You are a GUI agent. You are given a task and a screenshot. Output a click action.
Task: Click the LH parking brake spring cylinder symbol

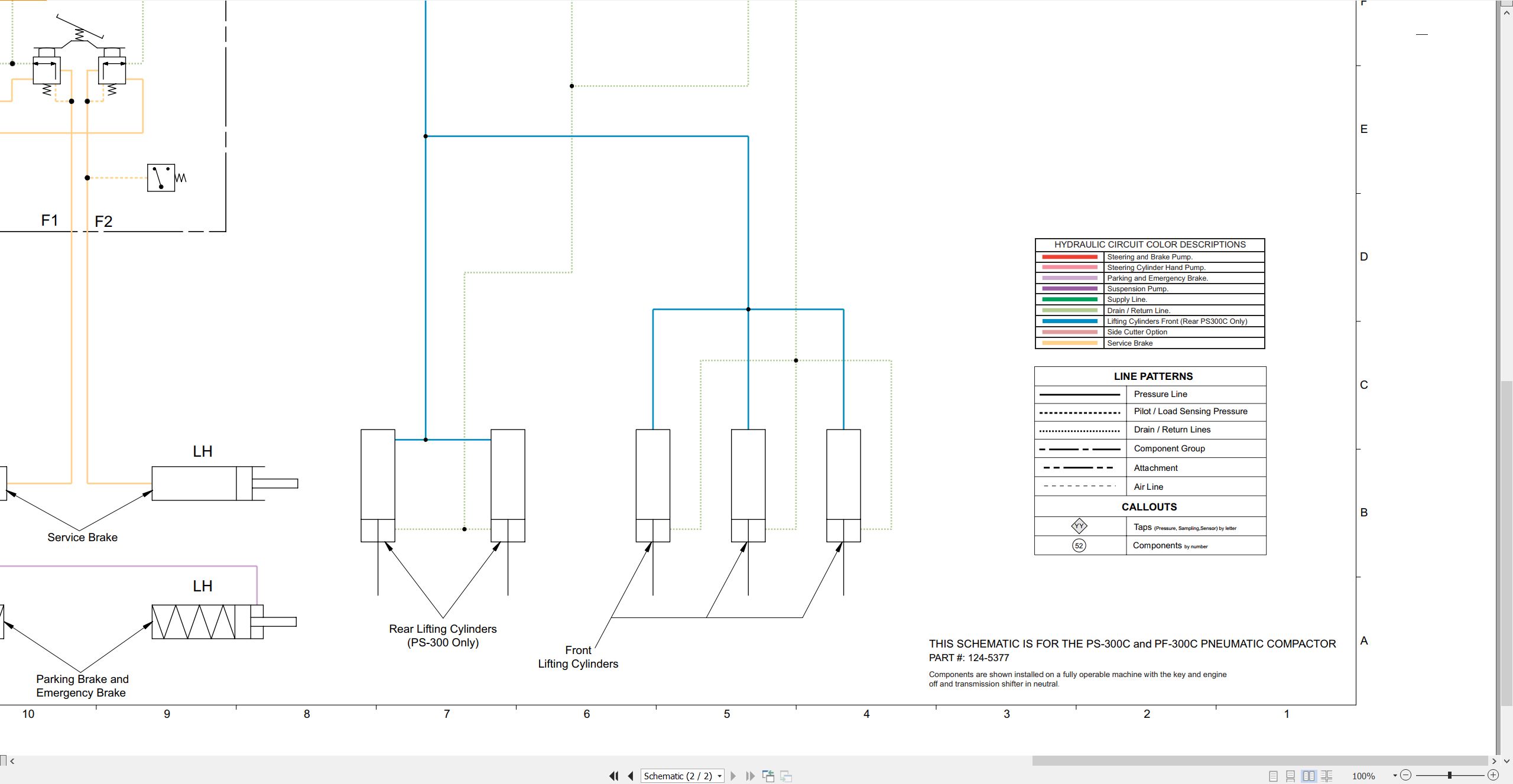tap(224, 622)
